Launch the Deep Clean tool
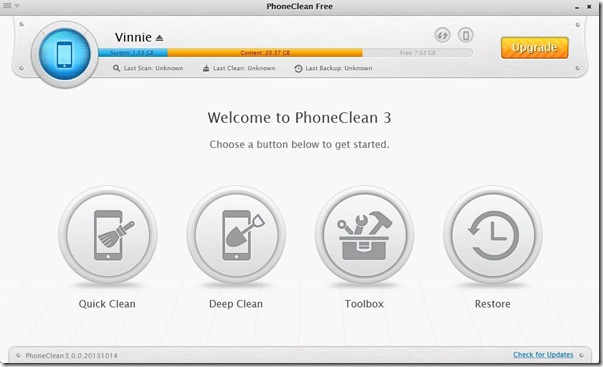 (236, 235)
